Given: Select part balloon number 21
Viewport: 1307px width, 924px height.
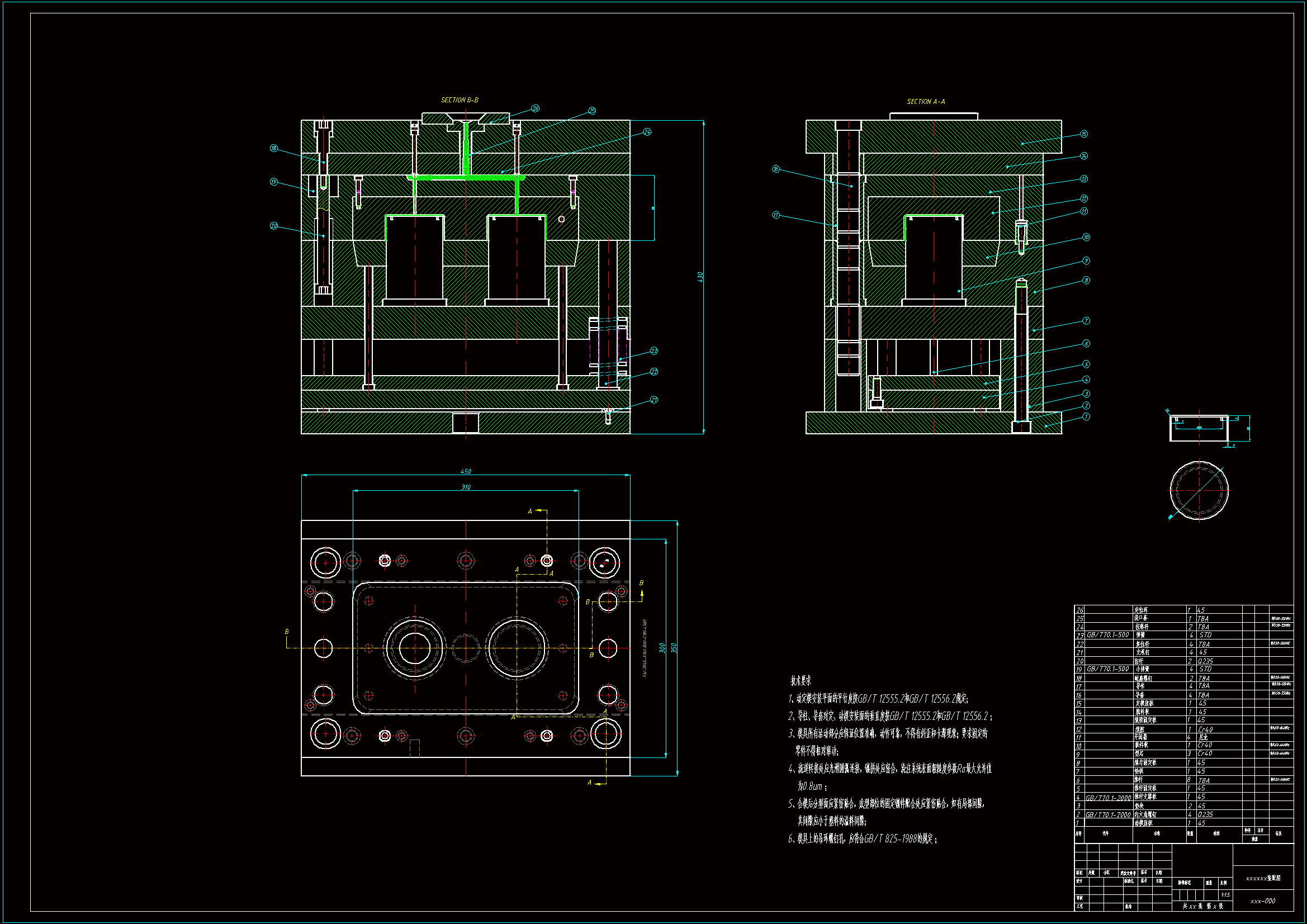Looking at the screenshot, I should [x=654, y=400].
